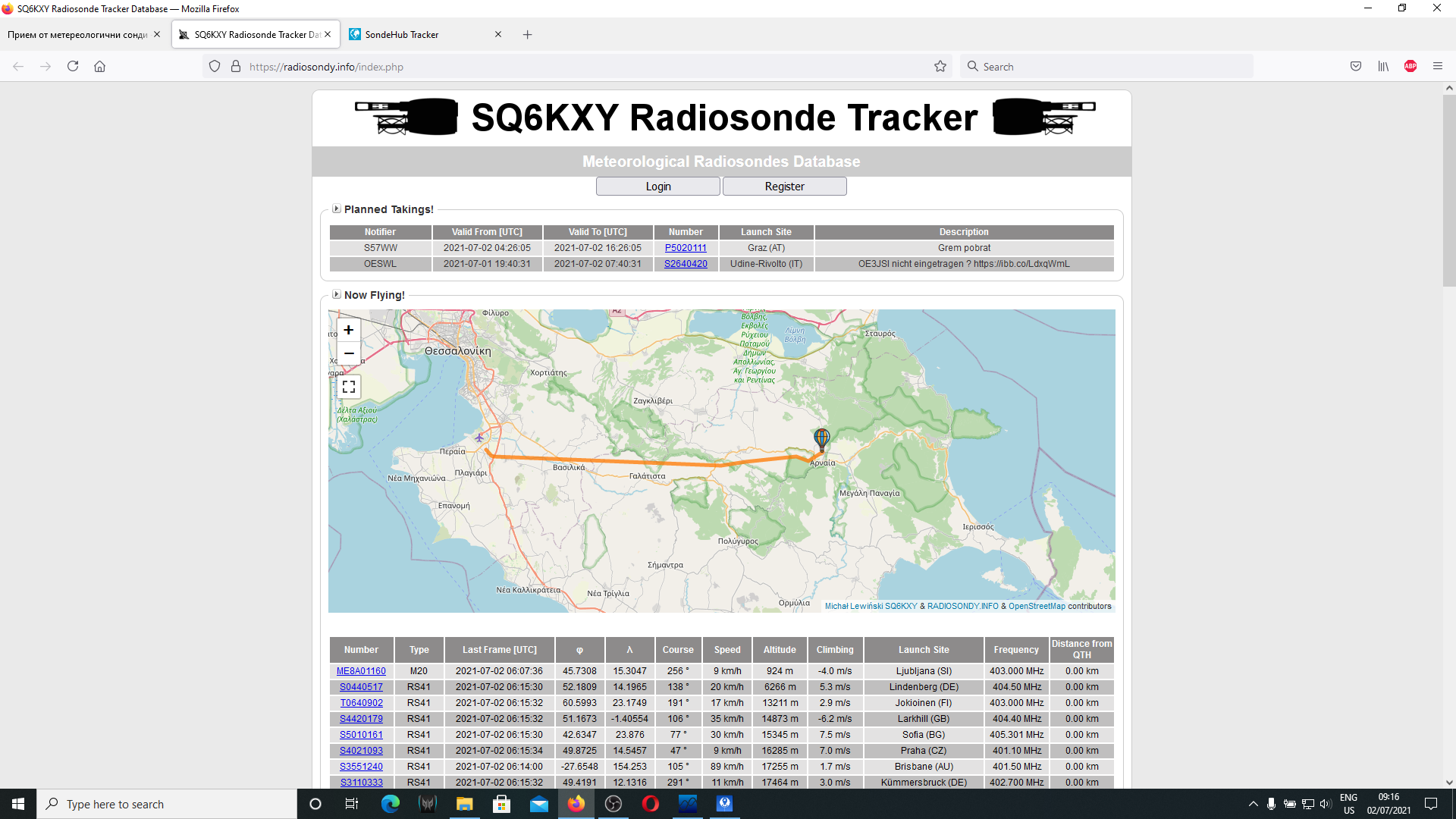
Task: Toggle the bookmark star for this page
Action: (940, 66)
